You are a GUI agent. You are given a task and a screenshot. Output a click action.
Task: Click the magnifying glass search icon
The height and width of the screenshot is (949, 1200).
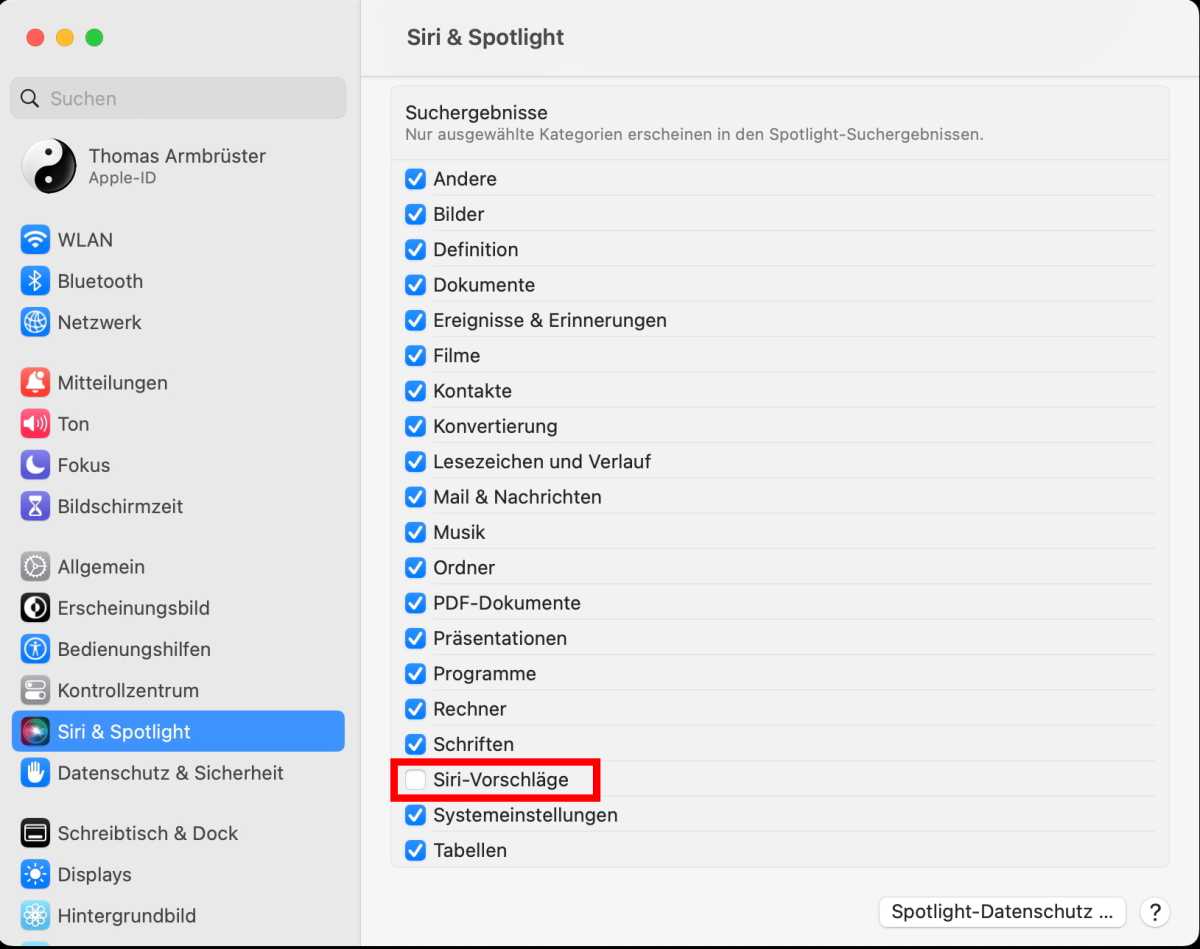pyautogui.click(x=30, y=98)
